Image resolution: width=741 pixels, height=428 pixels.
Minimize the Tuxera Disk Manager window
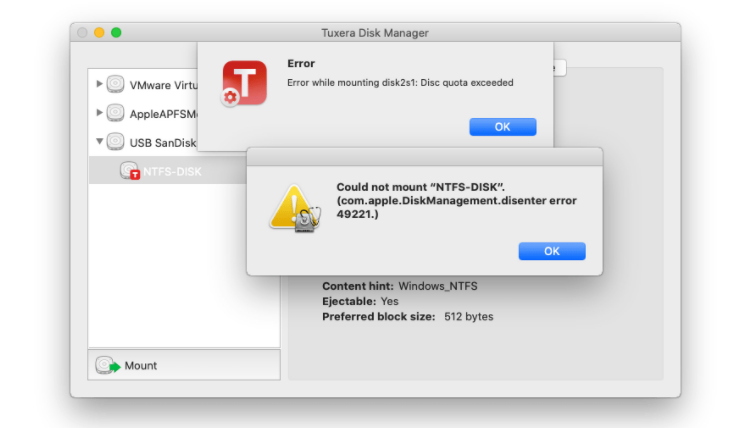[99, 33]
